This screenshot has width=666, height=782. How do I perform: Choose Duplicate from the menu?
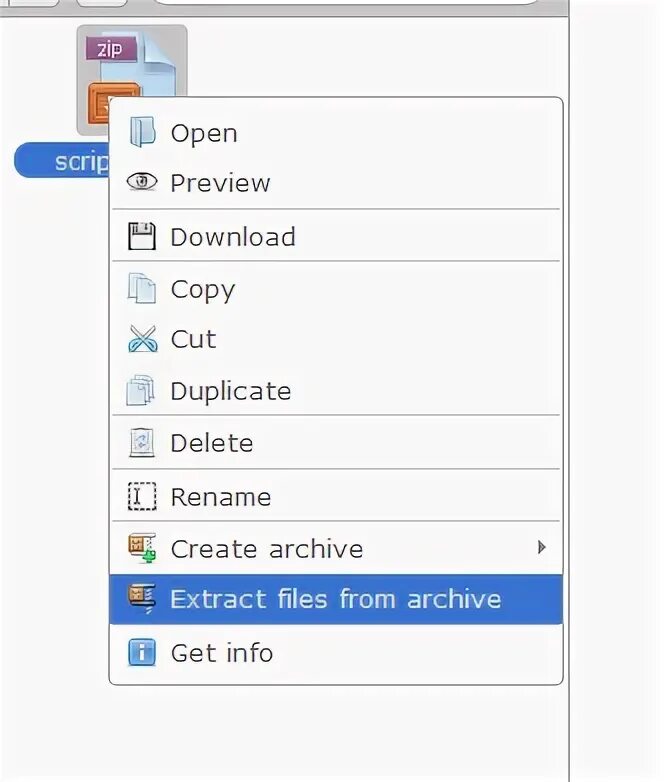(336, 390)
